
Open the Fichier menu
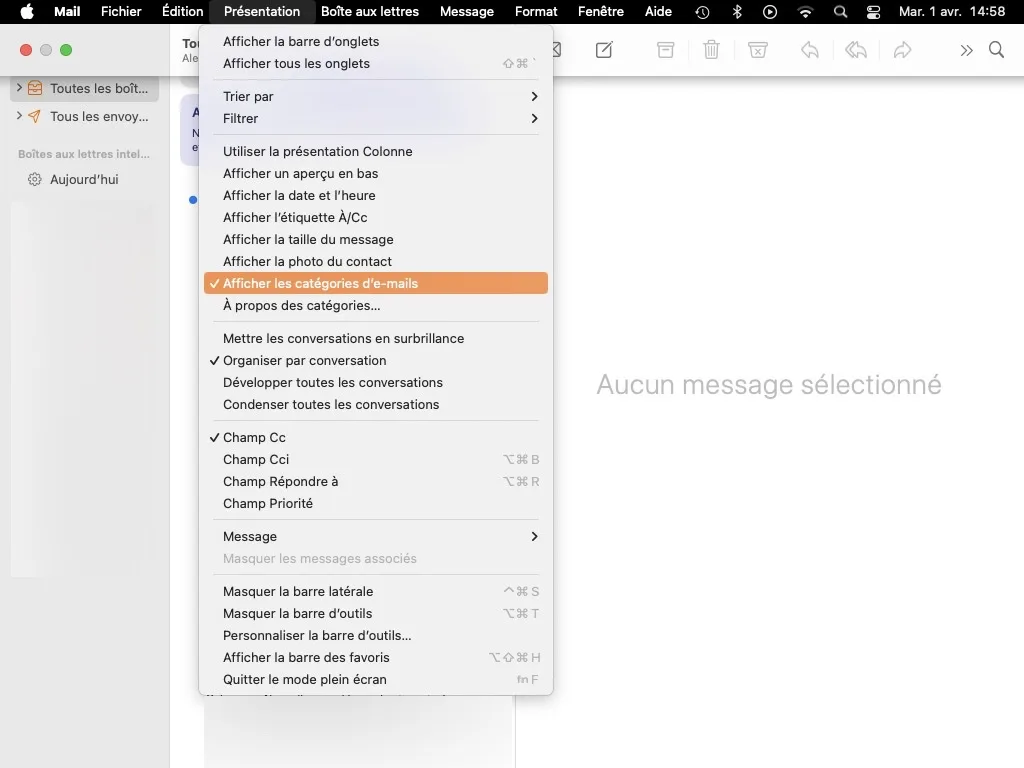(121, 12)
